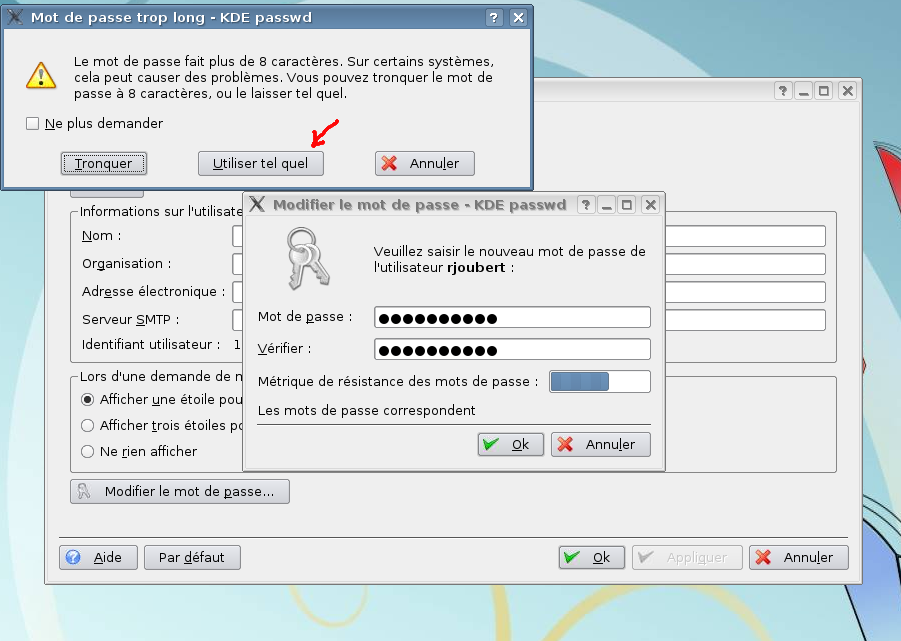Enable the Ne plus demander checkbox
Viewport: 901px width, 641px height.
[33, 124]
